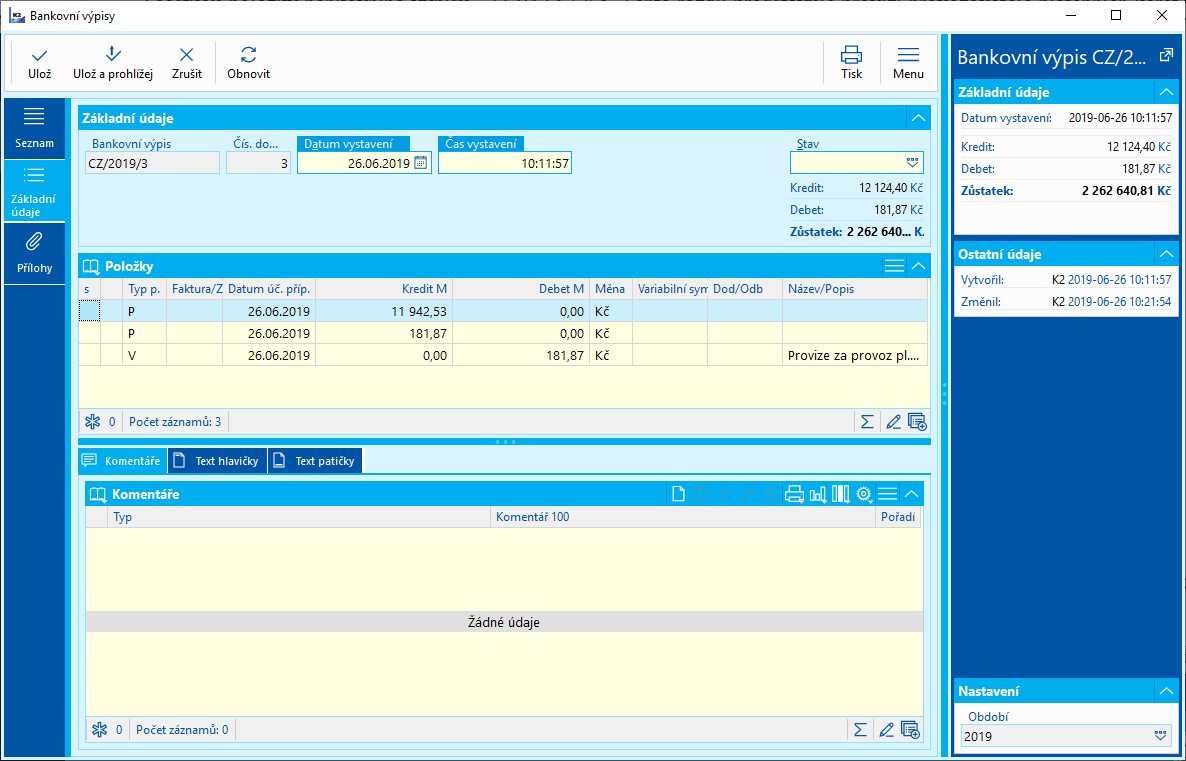Click the calendar icon in Datum vystavení
This screenshot has width=1186, height=761.
[421, 163]
